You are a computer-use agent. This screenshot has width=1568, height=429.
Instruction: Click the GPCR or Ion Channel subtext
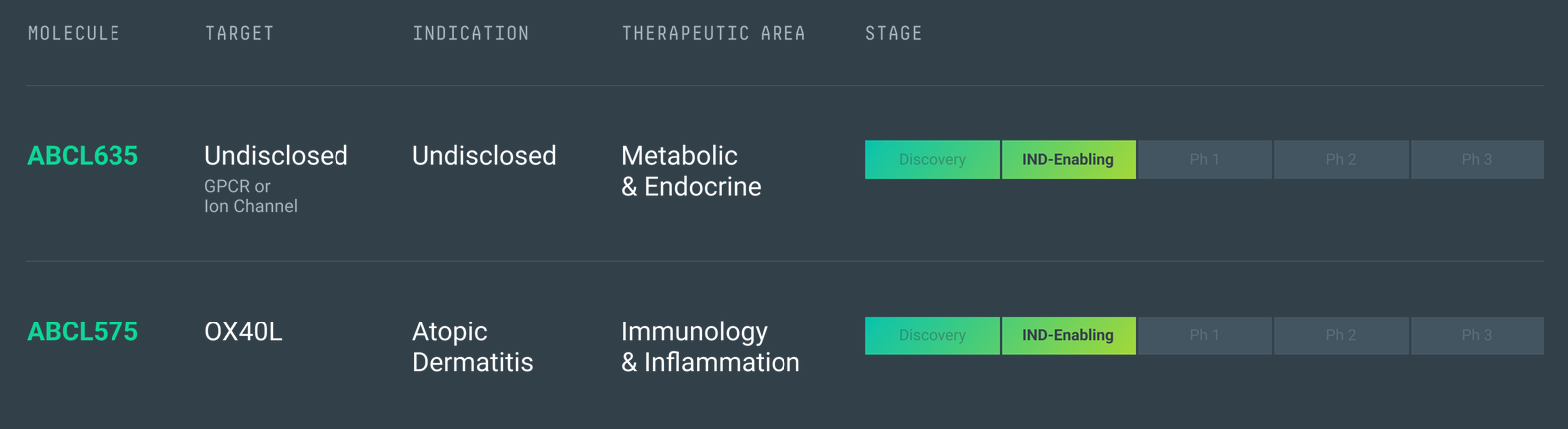251,196
